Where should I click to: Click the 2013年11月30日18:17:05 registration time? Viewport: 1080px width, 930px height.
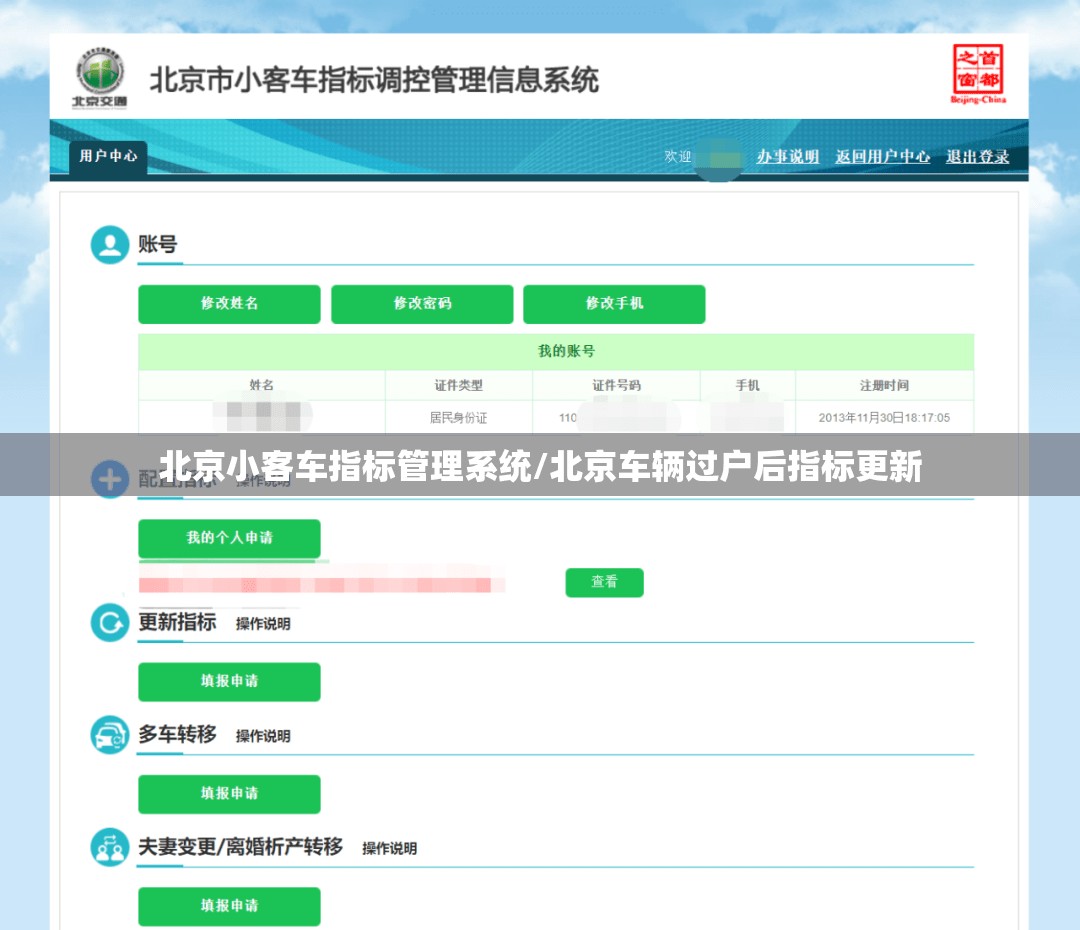(x=884, y=417)
